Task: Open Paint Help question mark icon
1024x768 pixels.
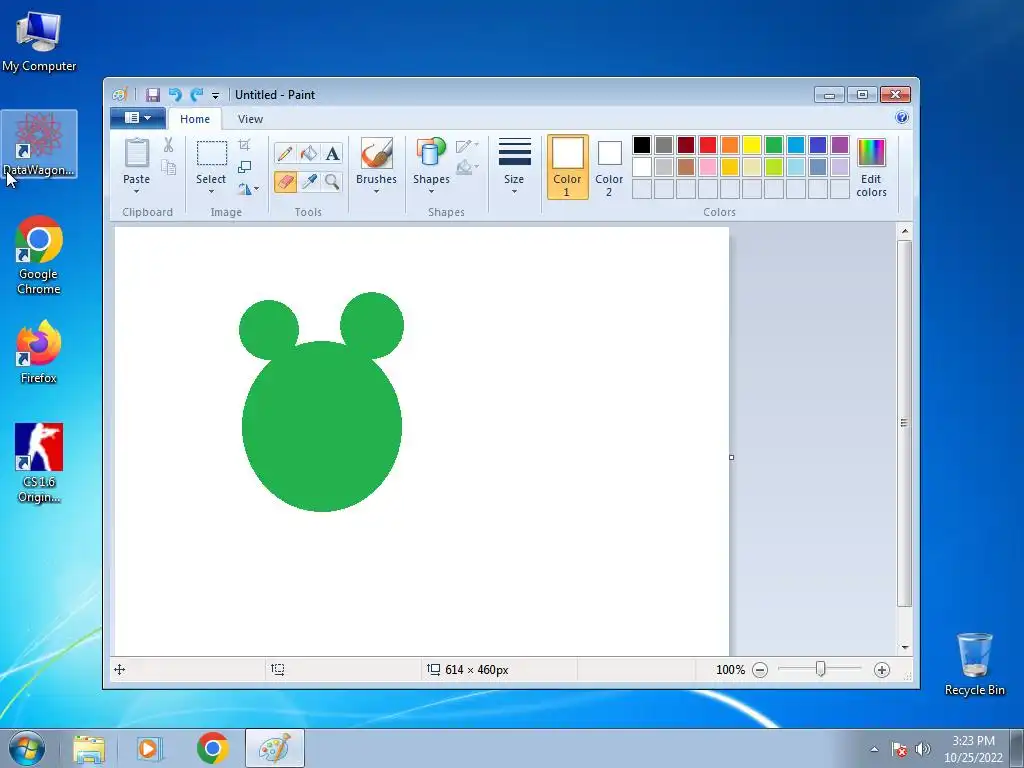Action: click(x=902, y=118)
